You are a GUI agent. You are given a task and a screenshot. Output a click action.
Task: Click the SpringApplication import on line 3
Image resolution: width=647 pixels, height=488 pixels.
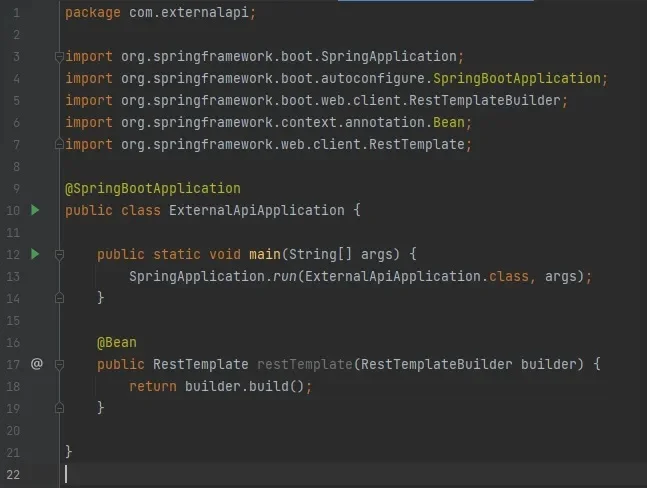[264, 57]
